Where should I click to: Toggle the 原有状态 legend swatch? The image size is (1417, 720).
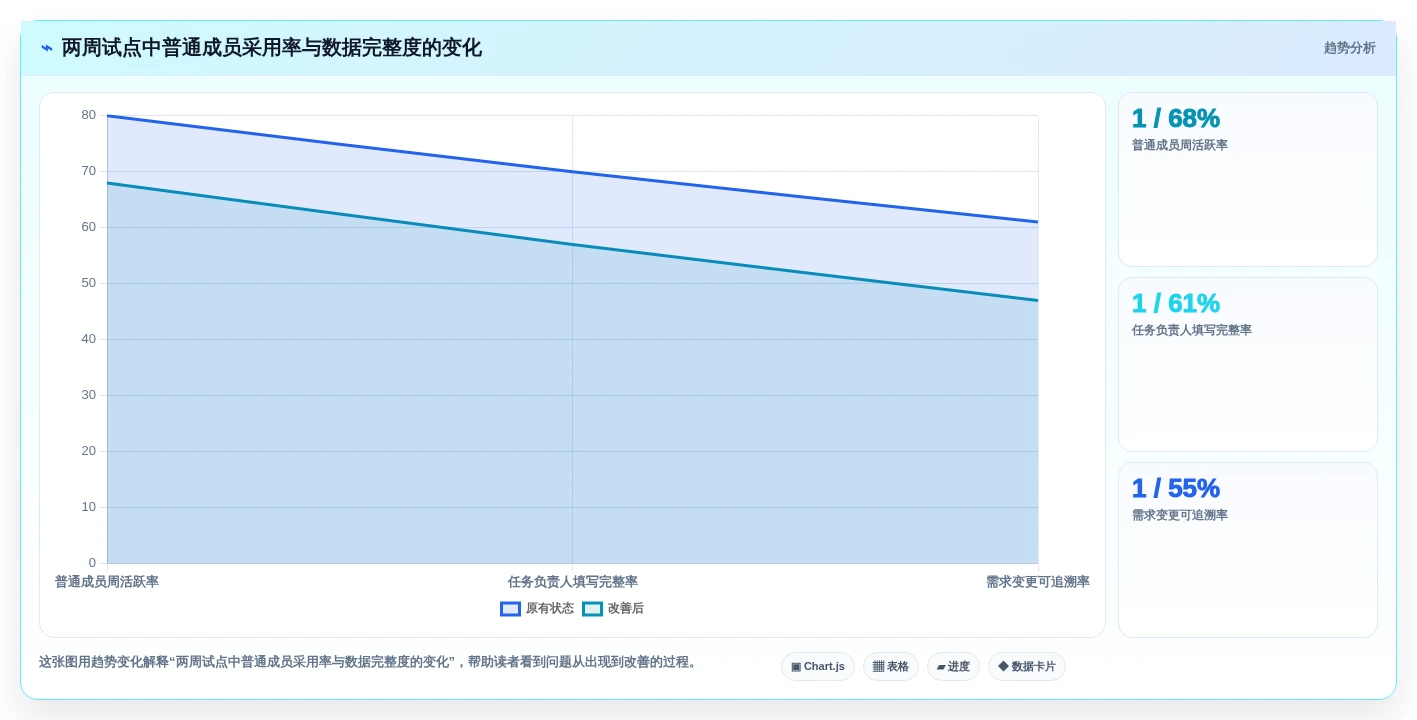510,609
